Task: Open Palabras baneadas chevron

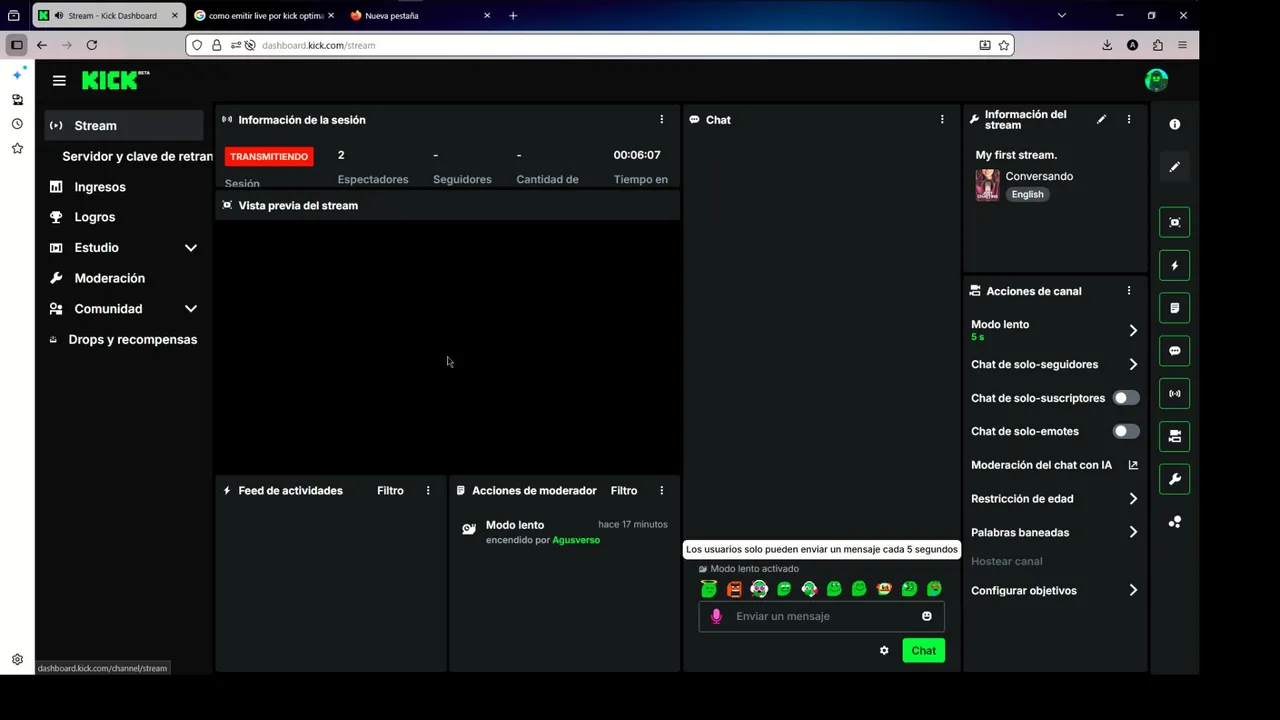Action: (x=1133, y=533)
